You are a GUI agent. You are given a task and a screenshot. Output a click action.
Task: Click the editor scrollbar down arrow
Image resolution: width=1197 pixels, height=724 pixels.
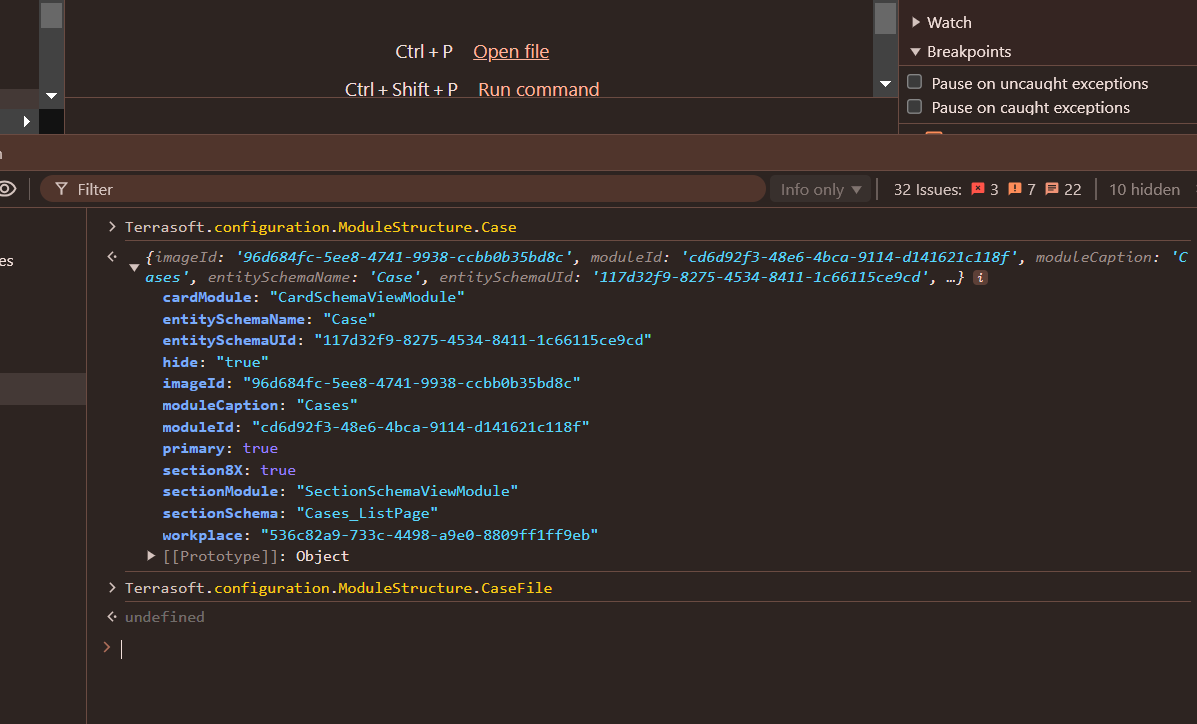coord(885,84)
